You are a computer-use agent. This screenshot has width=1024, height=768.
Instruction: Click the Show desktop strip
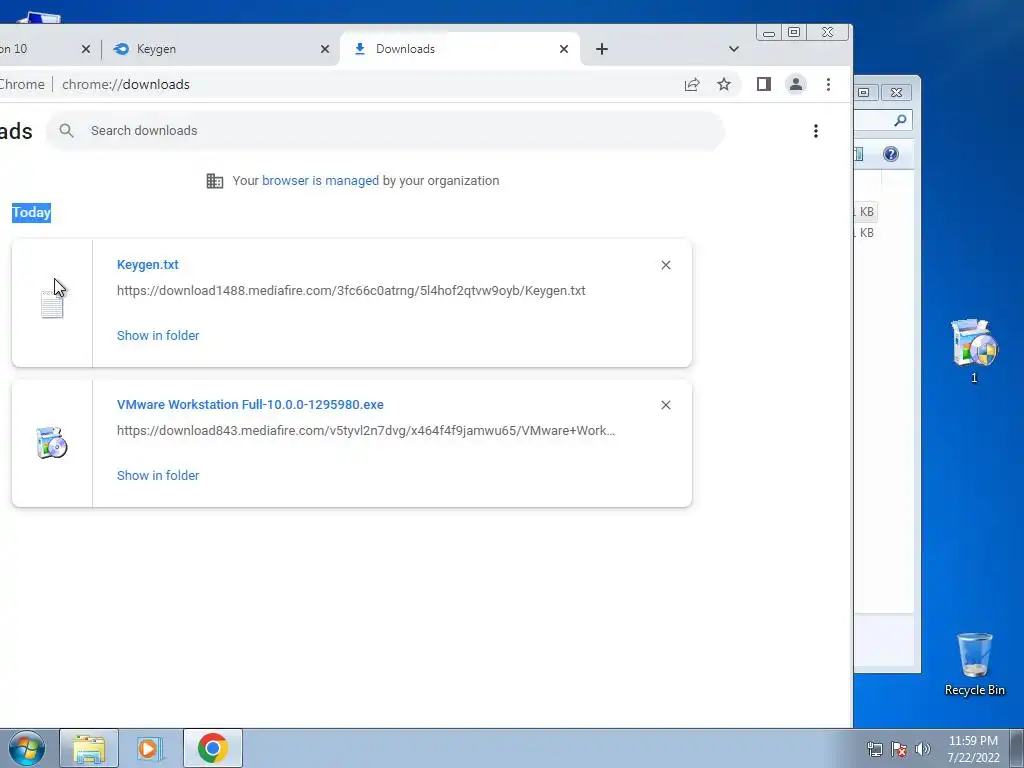tap(1017, 748)
